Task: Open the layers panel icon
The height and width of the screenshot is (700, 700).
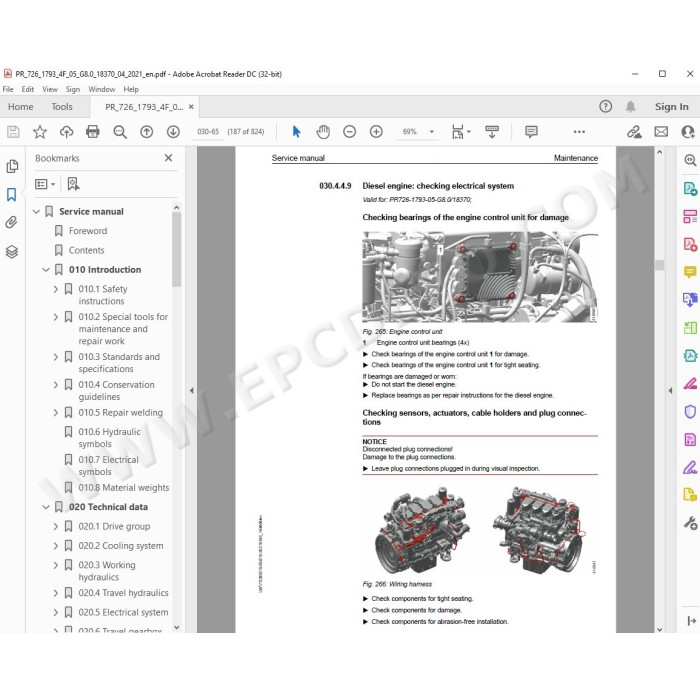Action: click(x=12, y=252)
